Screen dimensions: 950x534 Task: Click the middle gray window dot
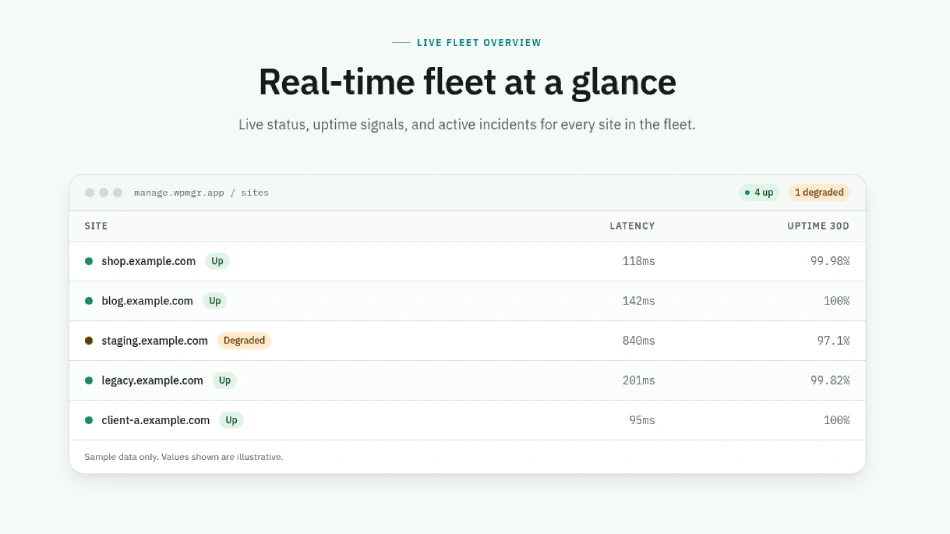[x=104, y=193]
